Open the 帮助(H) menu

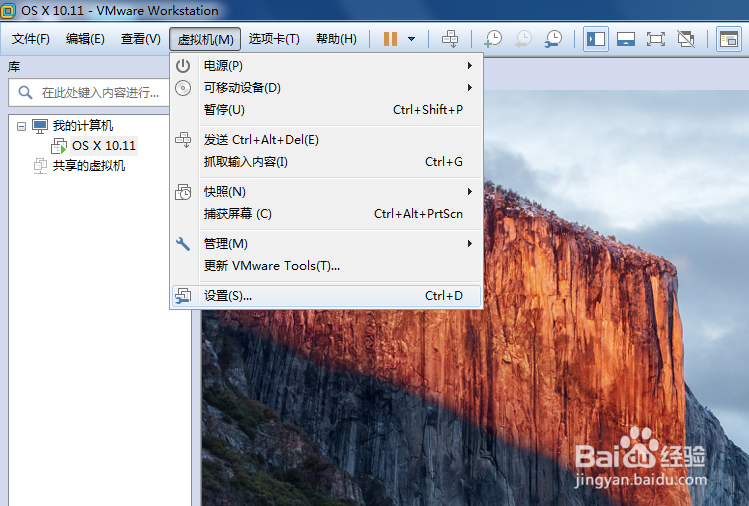coord(336,39)
